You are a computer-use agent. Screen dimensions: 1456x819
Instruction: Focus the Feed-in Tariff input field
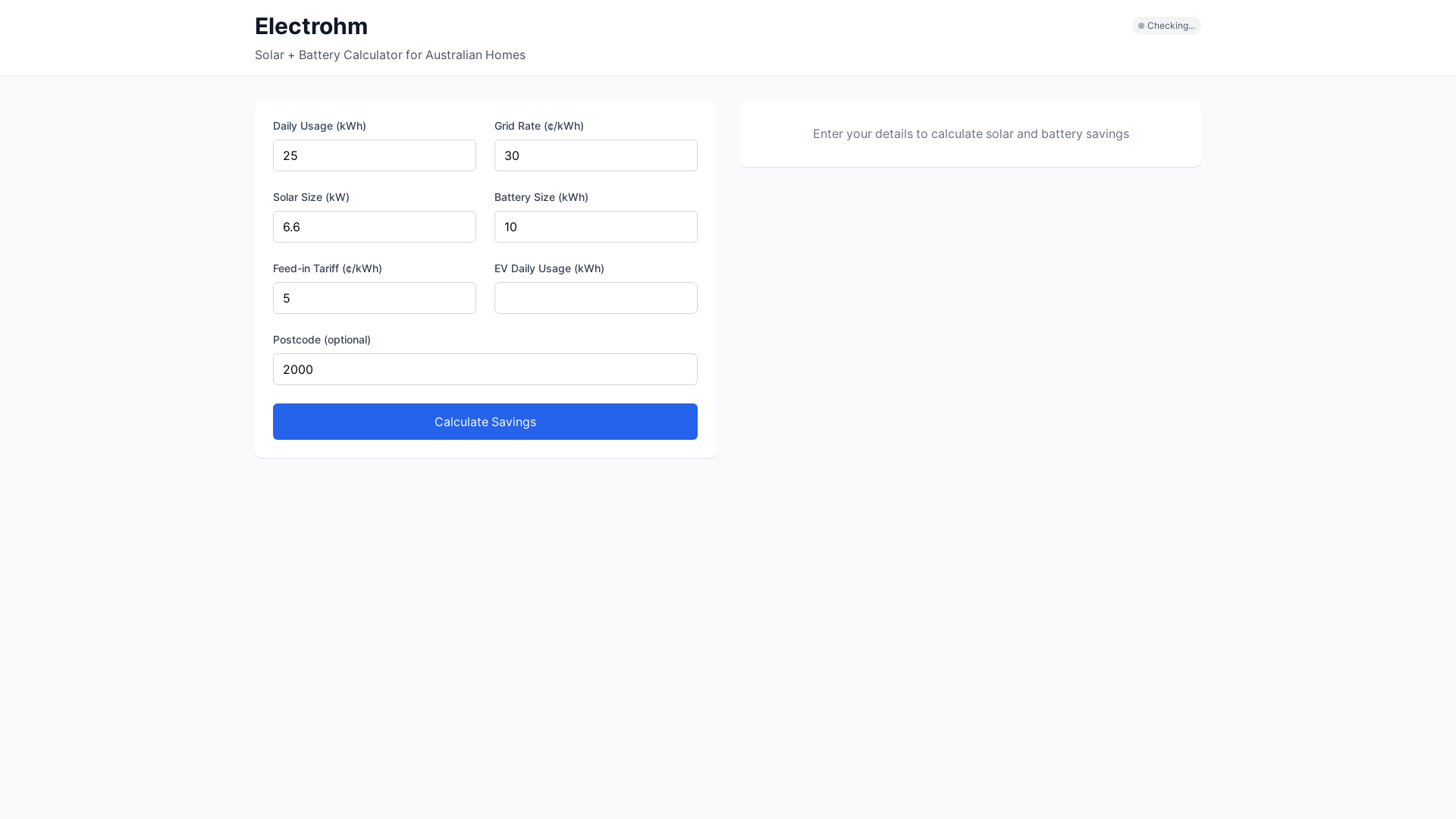[x=375, y=298]
